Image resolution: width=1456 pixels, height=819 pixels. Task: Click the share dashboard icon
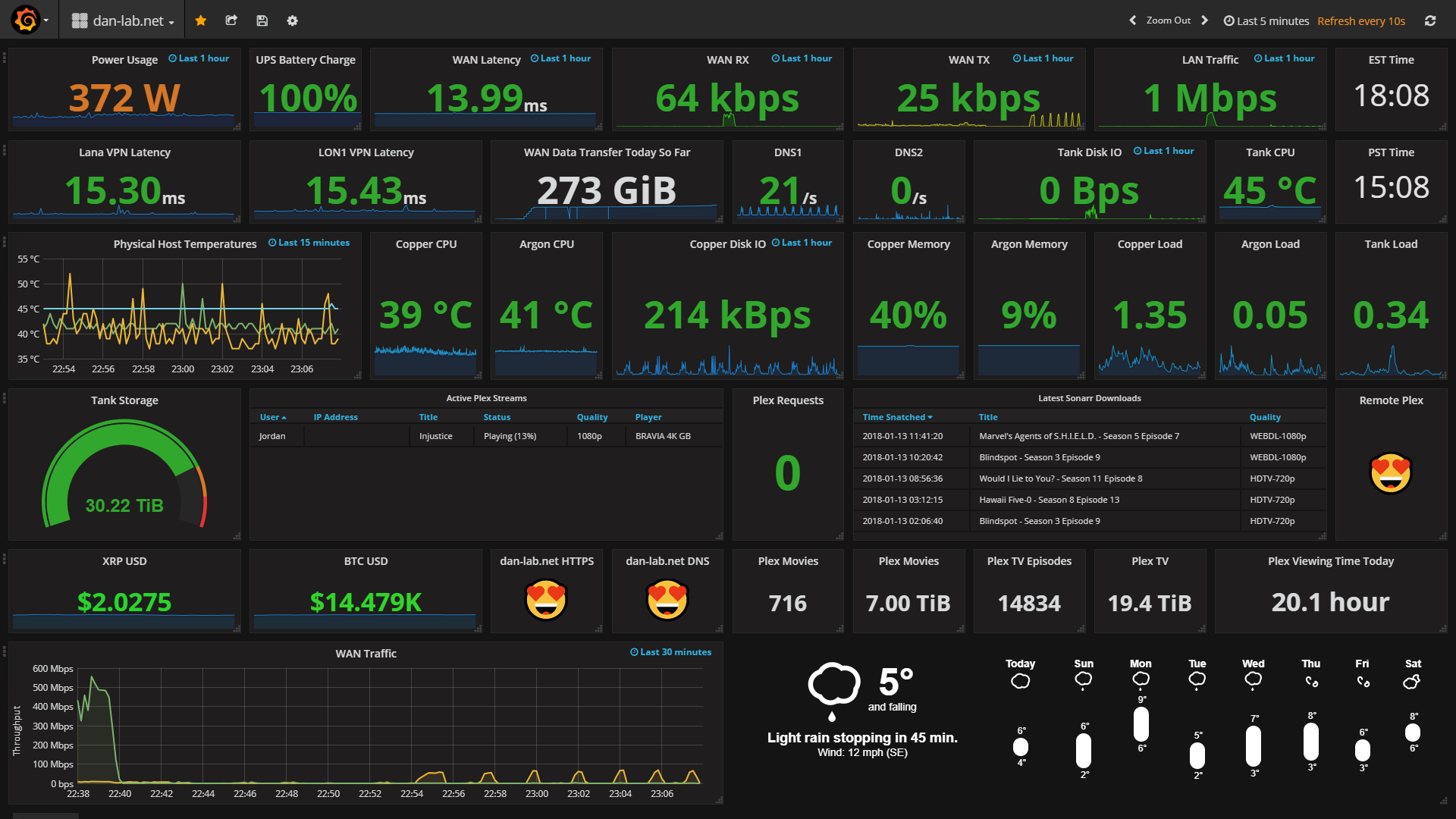[x=231, y=20]
